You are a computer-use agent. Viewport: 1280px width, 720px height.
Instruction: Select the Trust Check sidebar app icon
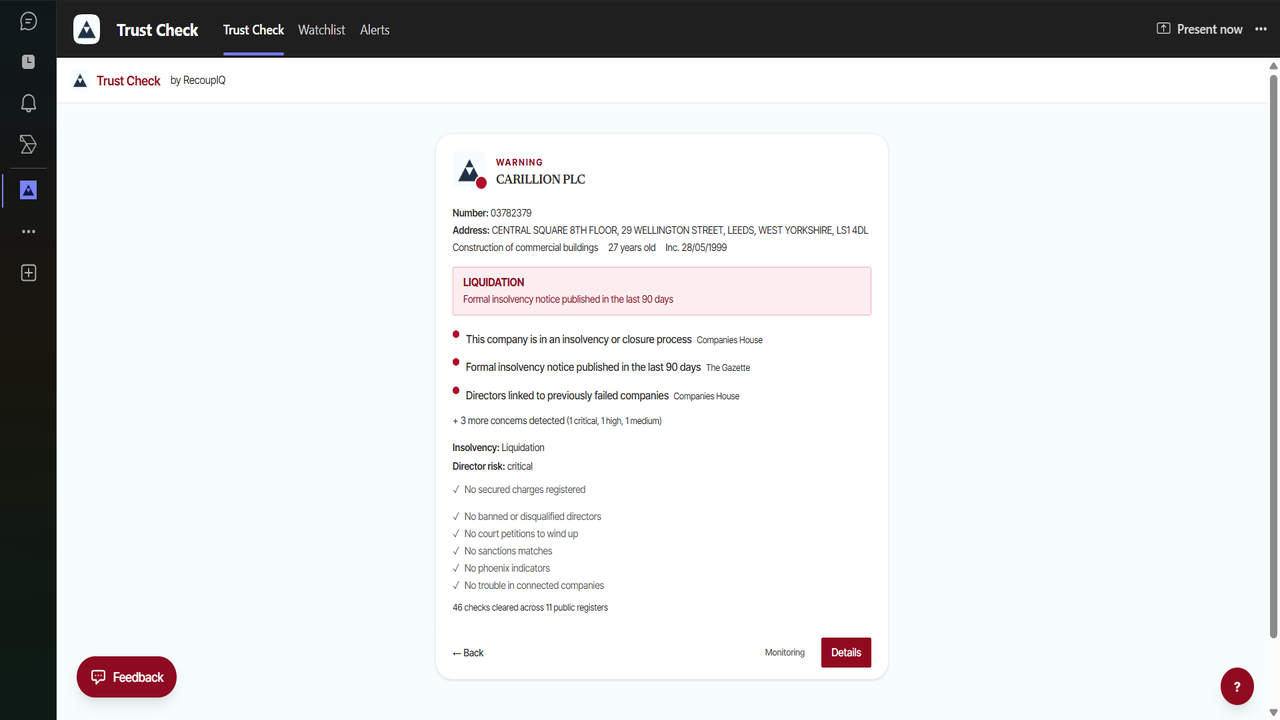28,190
